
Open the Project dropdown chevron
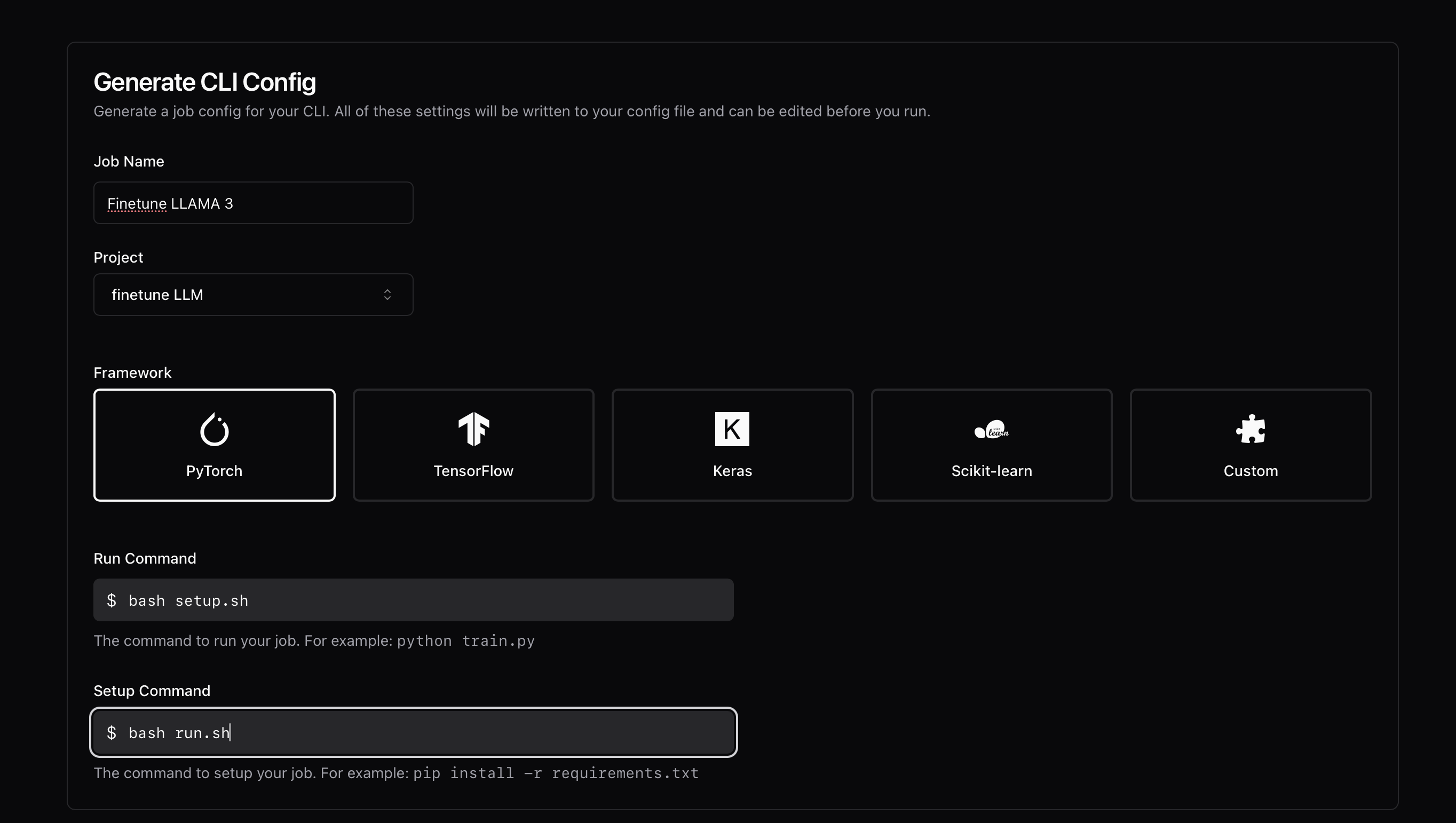click(387, 295)
